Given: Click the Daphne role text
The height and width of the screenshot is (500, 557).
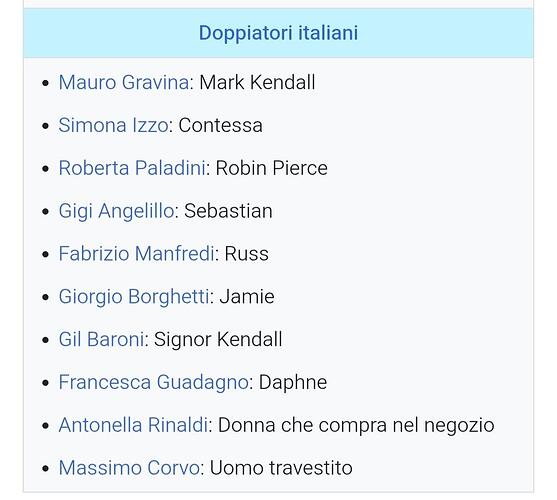Looking at the screenshot, I should [293, 382].
